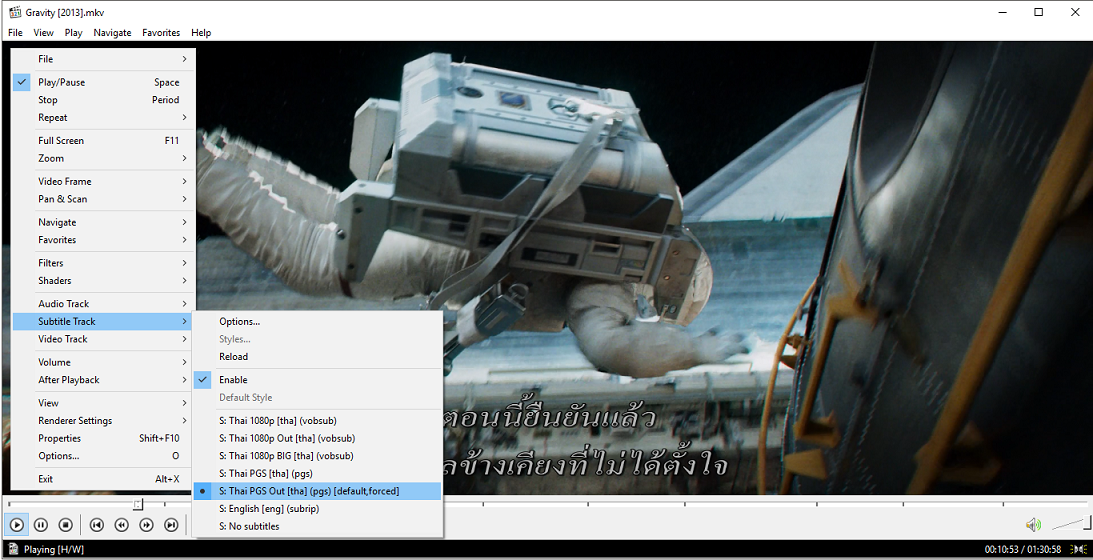
Task: Toggle the Enable subtitles checkmark item
Action: (x=317, y=379)
